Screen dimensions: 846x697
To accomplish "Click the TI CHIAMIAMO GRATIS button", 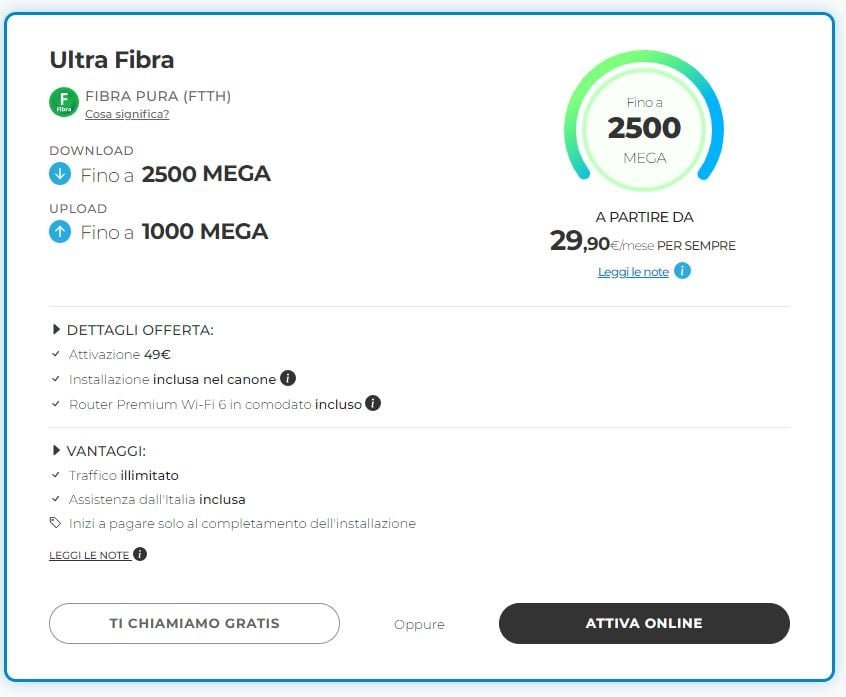I will pyautogui.click(x=194, y=623).
